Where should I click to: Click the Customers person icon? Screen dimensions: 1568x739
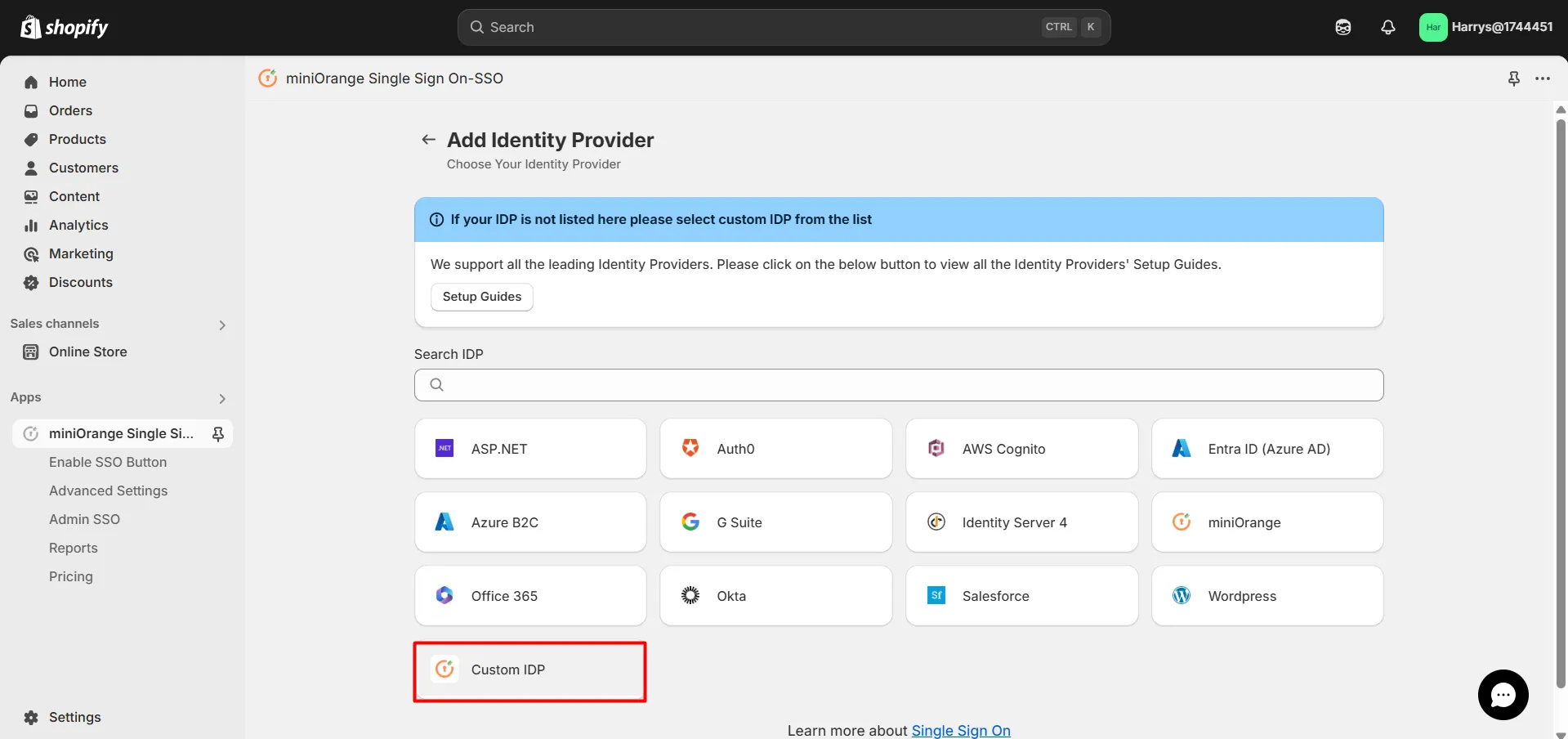31,168
